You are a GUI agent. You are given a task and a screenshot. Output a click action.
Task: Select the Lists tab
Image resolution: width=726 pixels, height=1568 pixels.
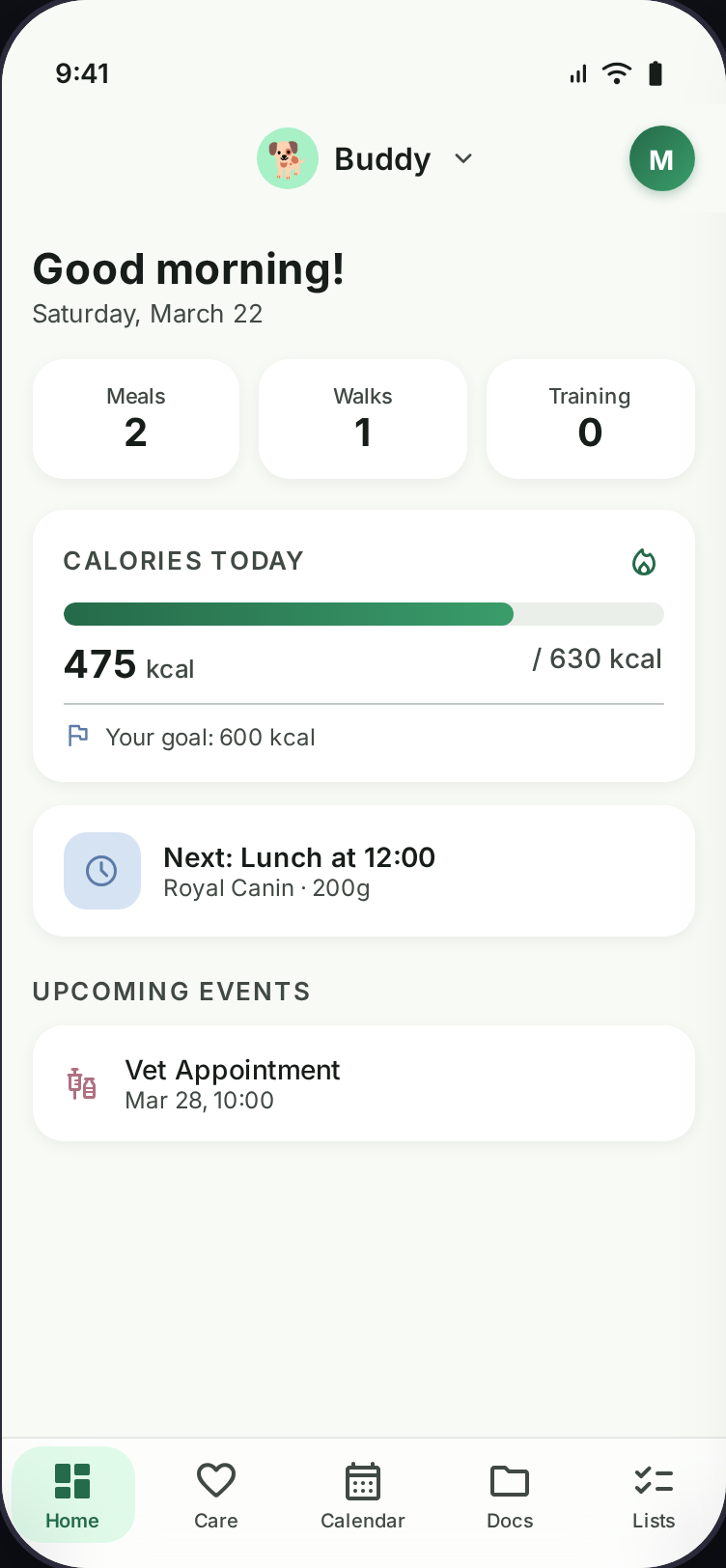[654, 1495]
